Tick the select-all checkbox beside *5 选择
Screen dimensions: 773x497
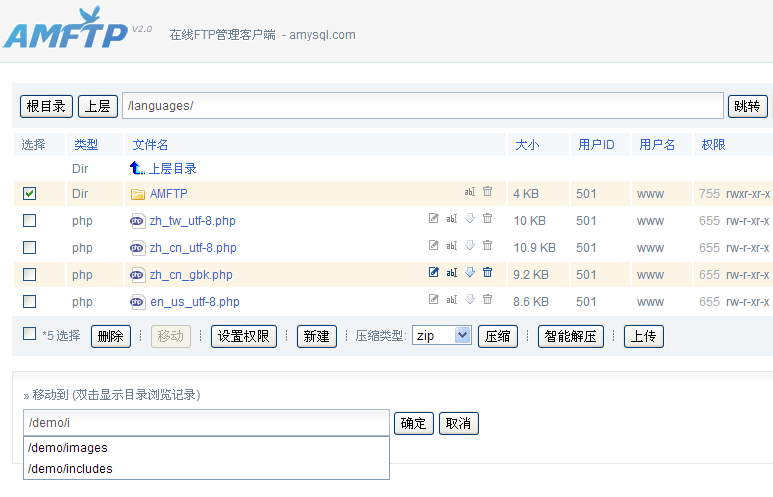tap(29, 335)
